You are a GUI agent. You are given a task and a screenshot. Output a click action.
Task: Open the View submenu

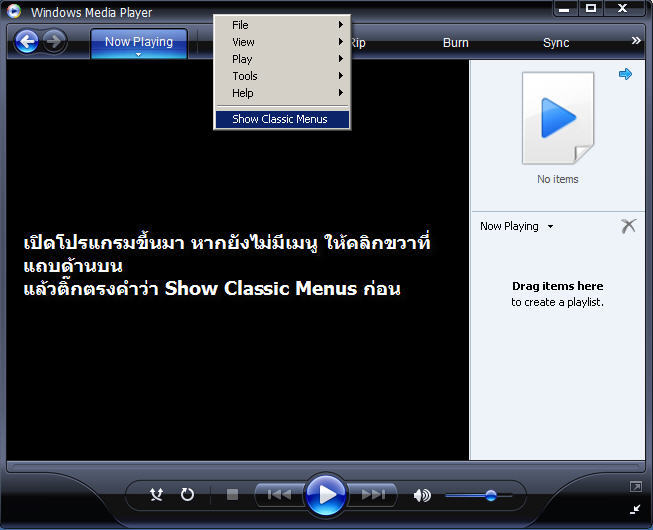click(x=282, y=42)
